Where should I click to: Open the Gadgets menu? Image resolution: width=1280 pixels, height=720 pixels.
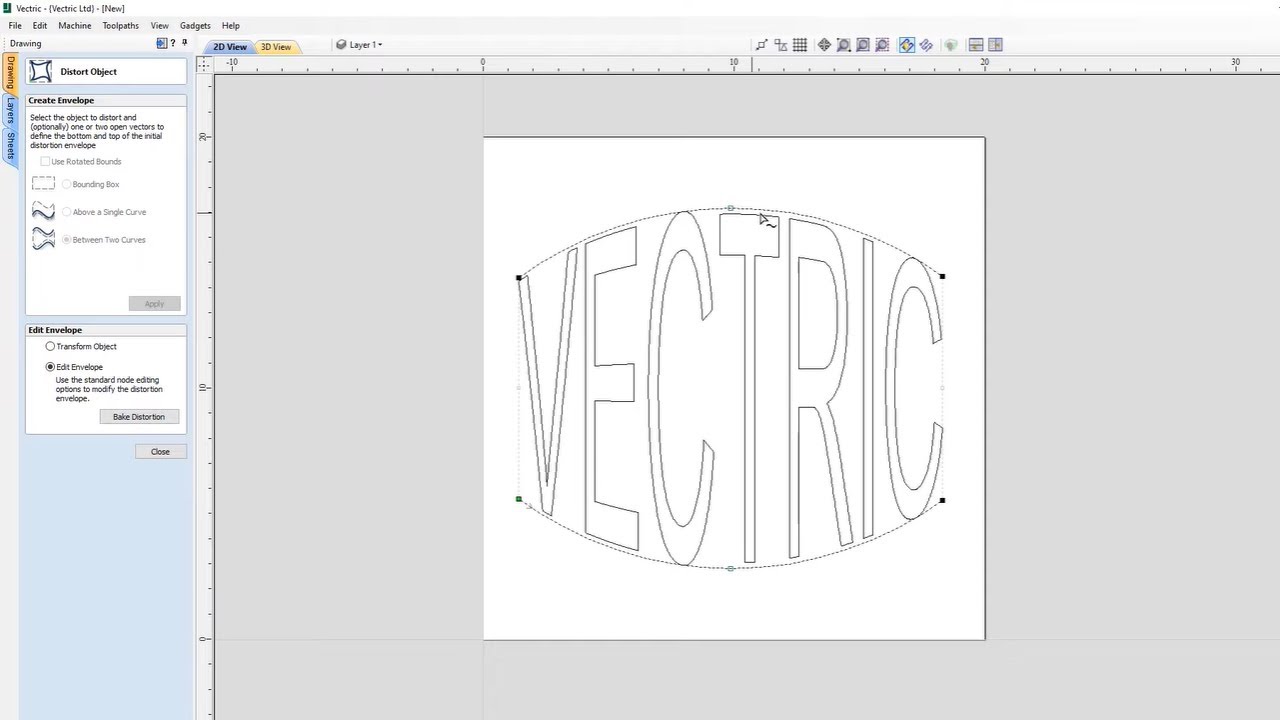[195, 25]
